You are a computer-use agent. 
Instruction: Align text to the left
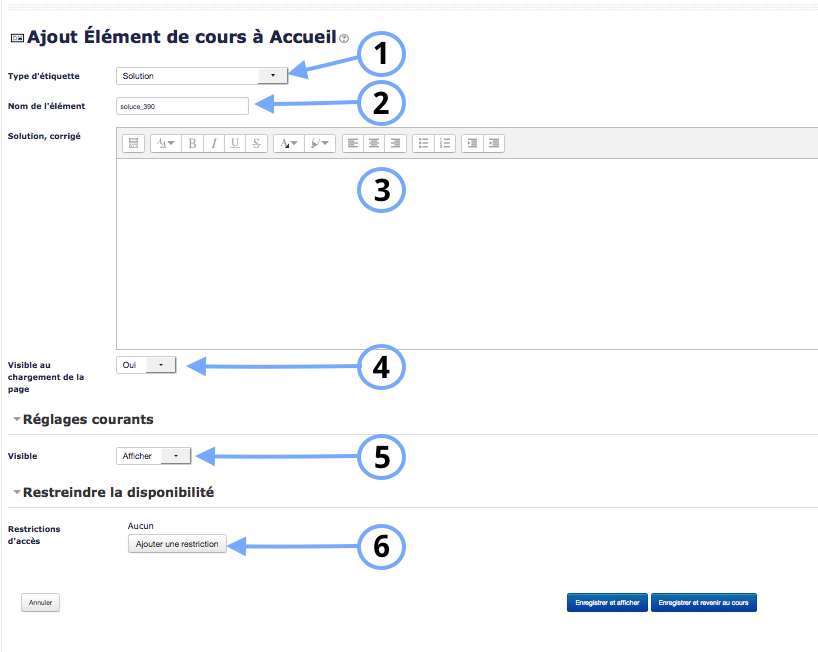click(x=353, y=144)
